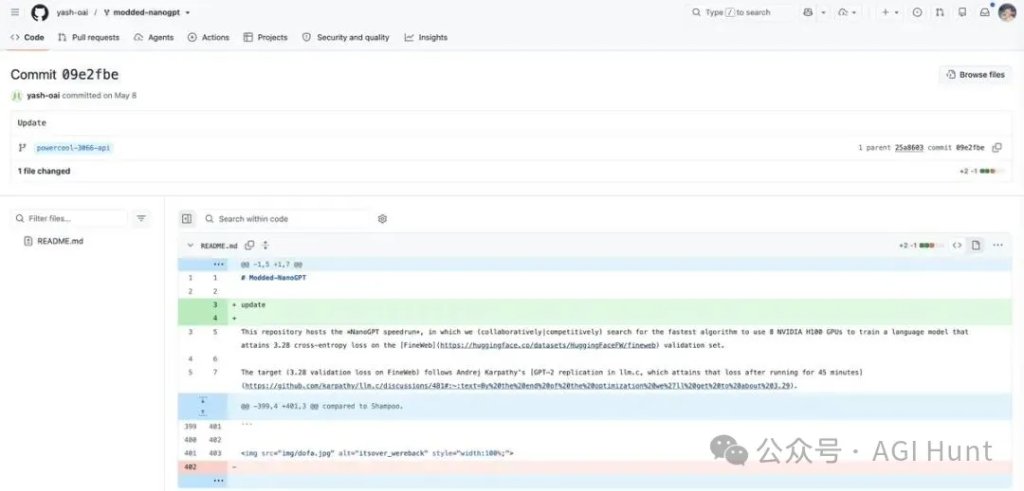The height and width of the screenshot is (491, 1024).
Task: Go to the GitHub homepage logo
Action: pos(39,12)
